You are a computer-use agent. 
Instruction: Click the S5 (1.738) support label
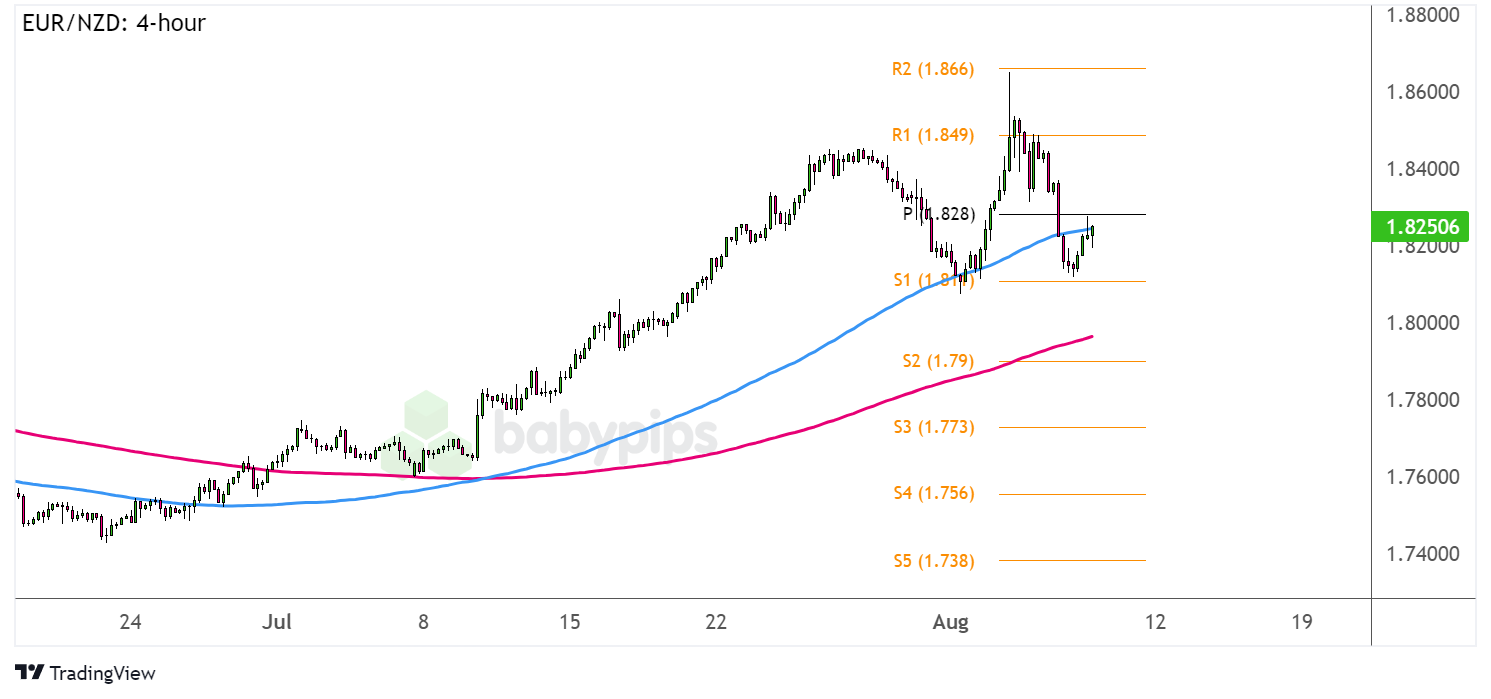pos(932,560)
